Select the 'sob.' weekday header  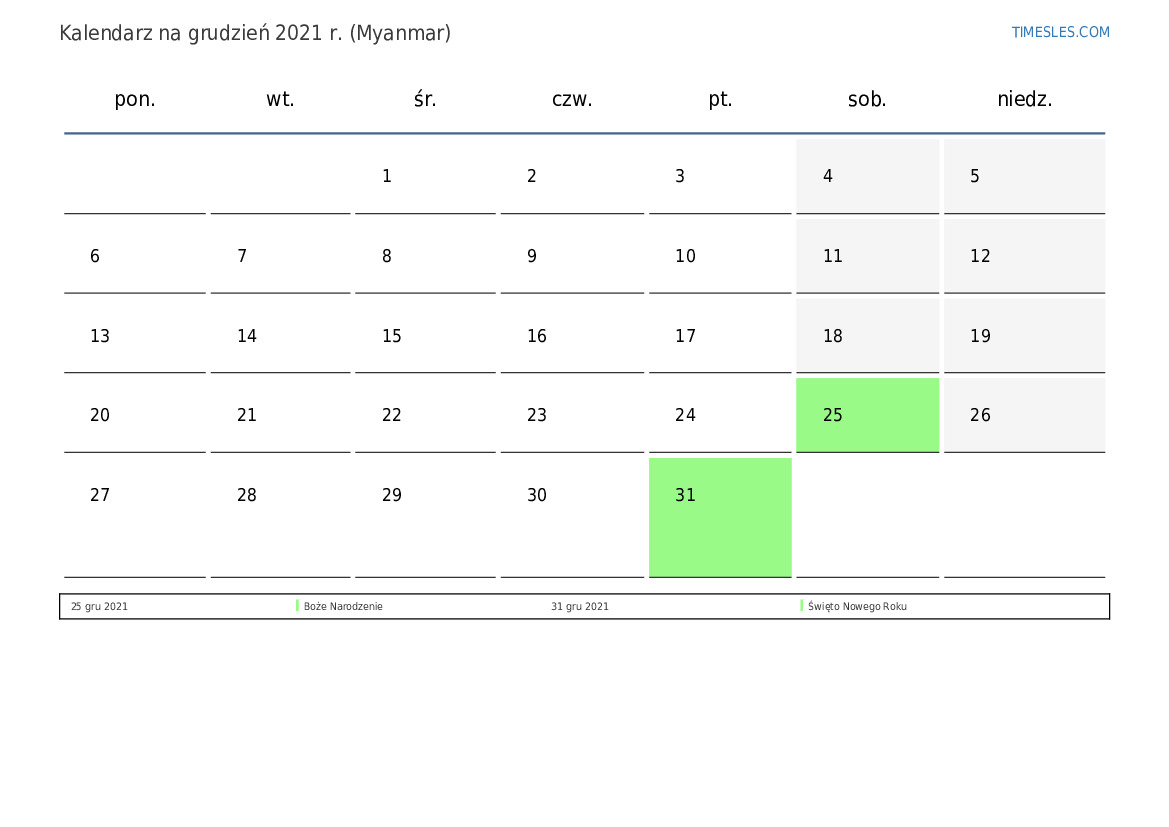(867, 99)
